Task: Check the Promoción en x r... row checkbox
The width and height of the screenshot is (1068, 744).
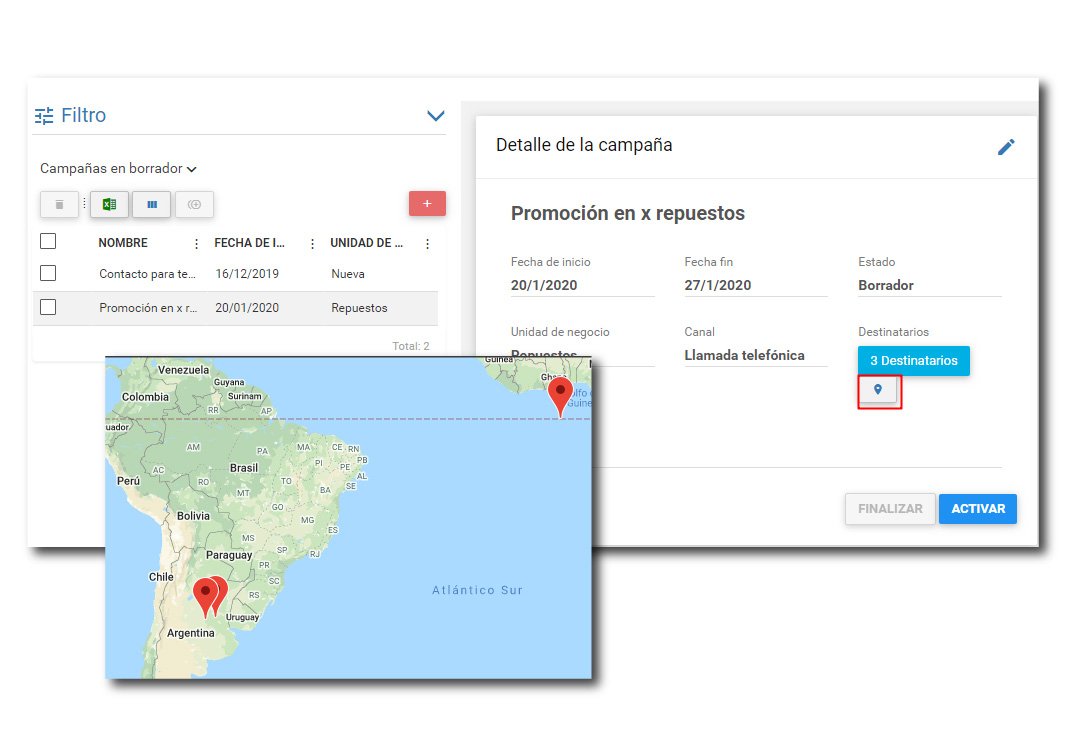Action: point(48,307)
